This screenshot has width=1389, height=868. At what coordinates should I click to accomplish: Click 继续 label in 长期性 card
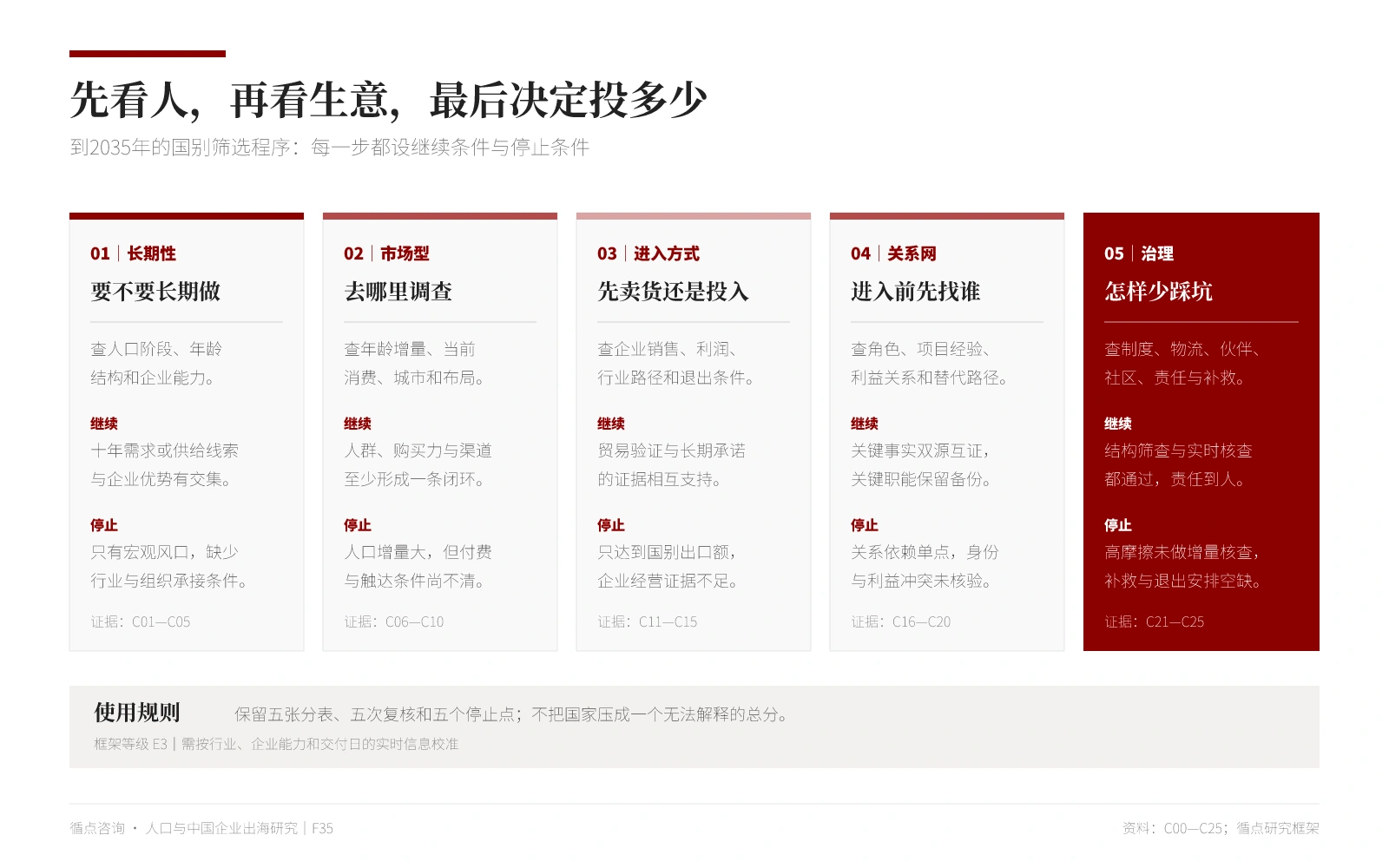tap(104, 424)
